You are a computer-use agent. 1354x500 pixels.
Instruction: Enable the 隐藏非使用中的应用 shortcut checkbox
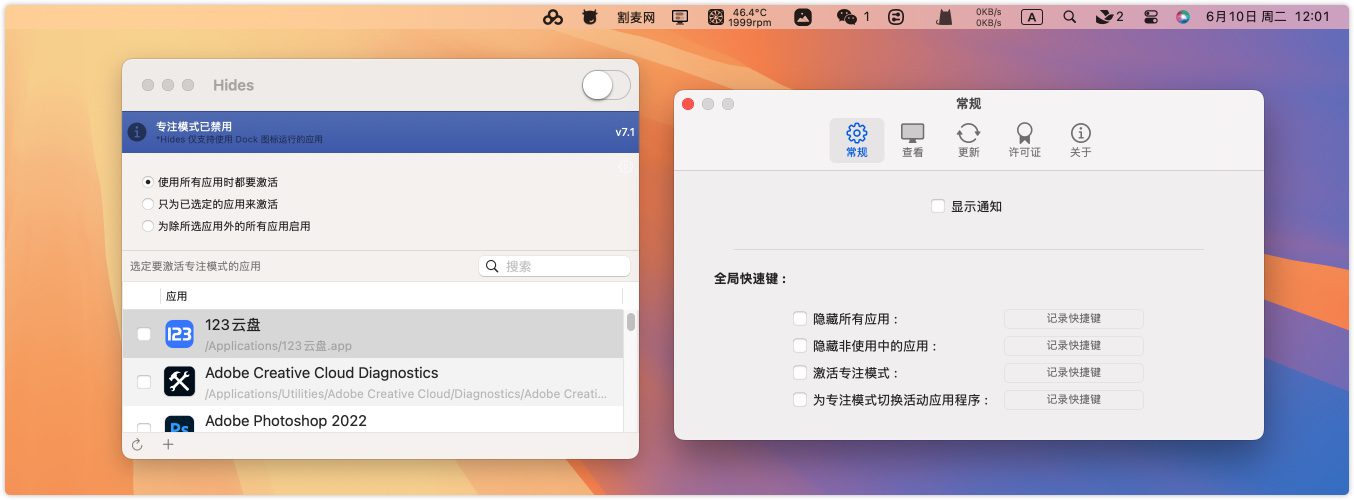pyautogui.click(x=800, y=345)
